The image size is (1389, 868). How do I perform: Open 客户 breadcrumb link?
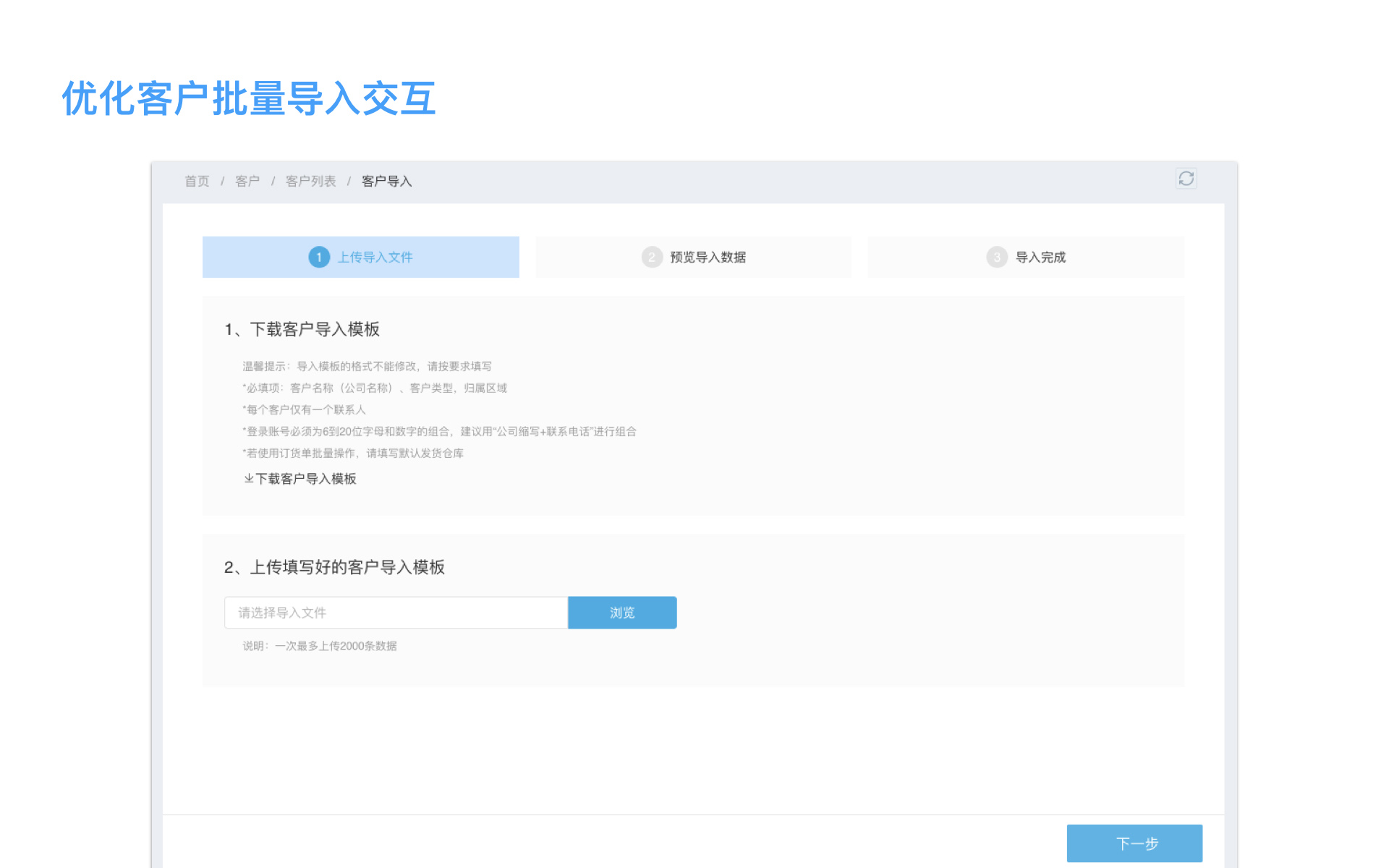coord(247,181)
